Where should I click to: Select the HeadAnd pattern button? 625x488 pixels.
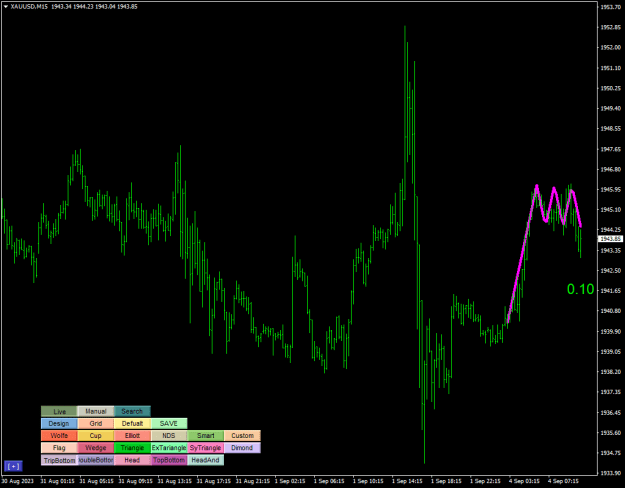(206, 460)
